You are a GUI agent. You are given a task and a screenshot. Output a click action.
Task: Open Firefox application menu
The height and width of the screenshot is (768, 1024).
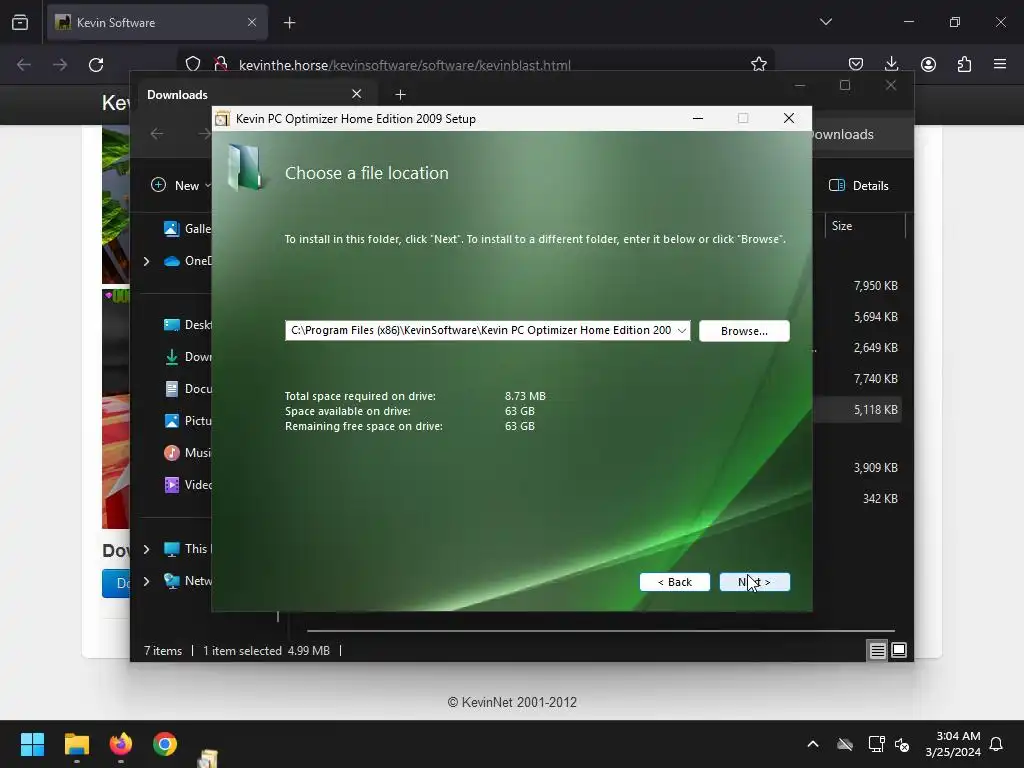tap(1000, 64)
